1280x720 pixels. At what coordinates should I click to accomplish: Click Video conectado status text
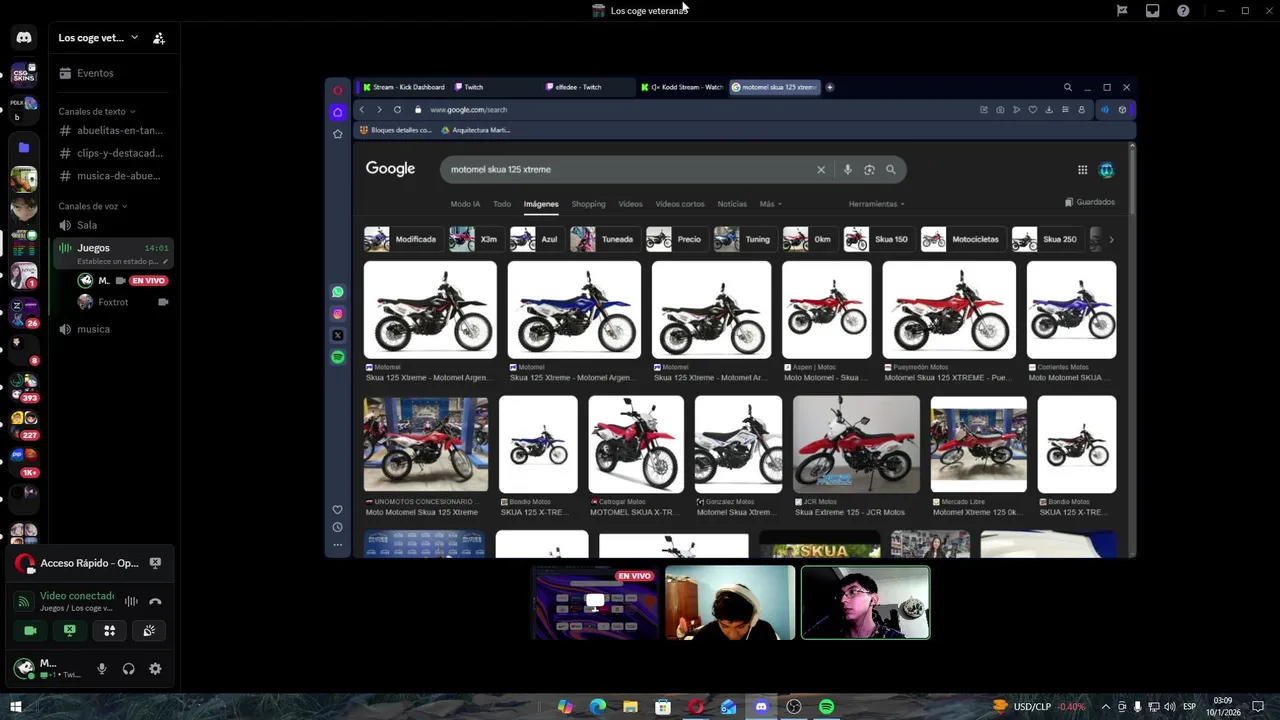[77, 596]
